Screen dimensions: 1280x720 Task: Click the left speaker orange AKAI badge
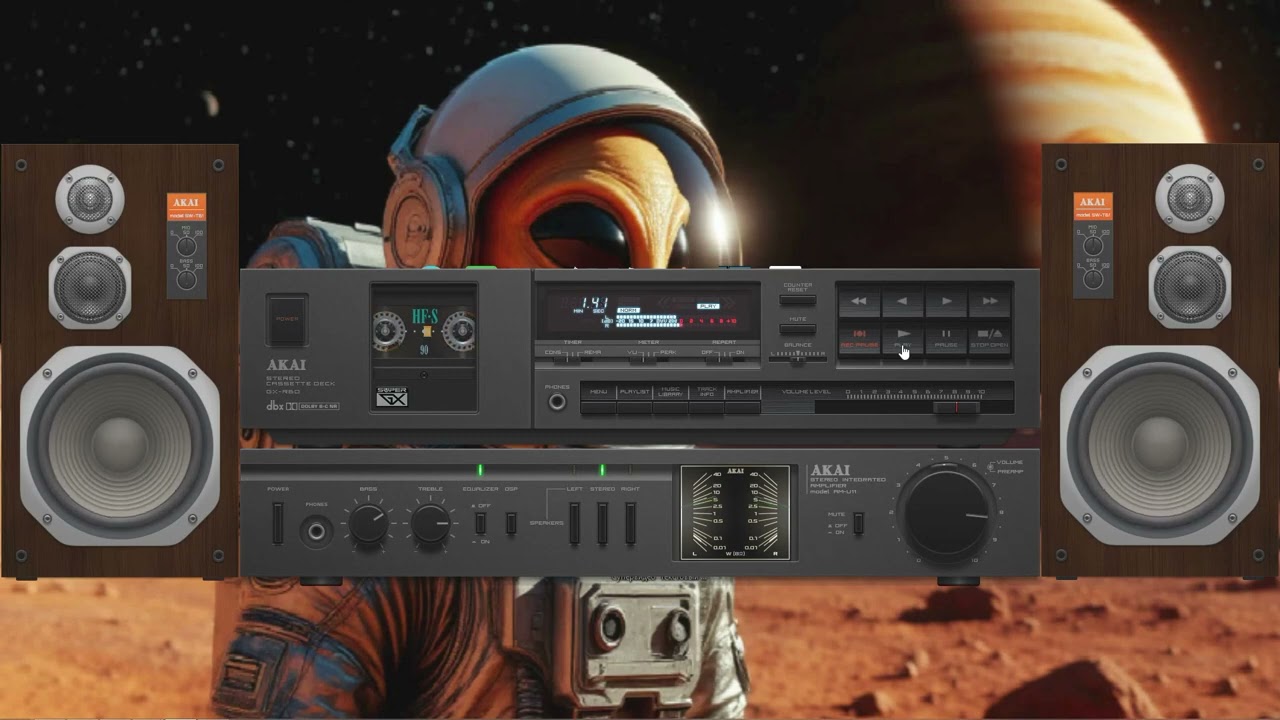click(186, 207)
